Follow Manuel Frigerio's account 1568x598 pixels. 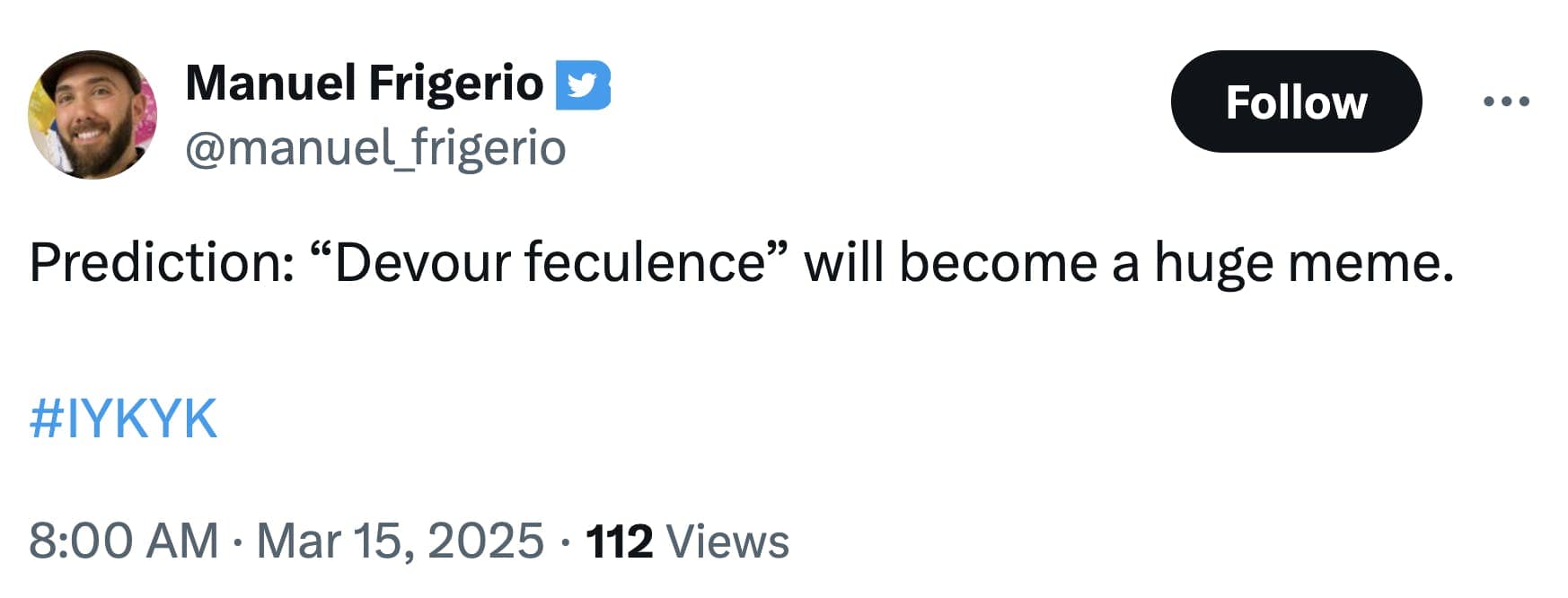1297,101
